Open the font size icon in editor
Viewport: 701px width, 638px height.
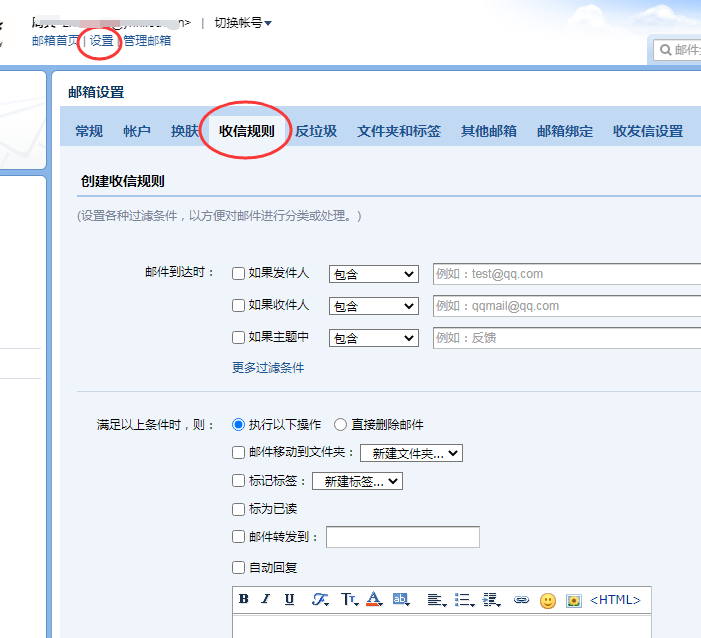349,600
